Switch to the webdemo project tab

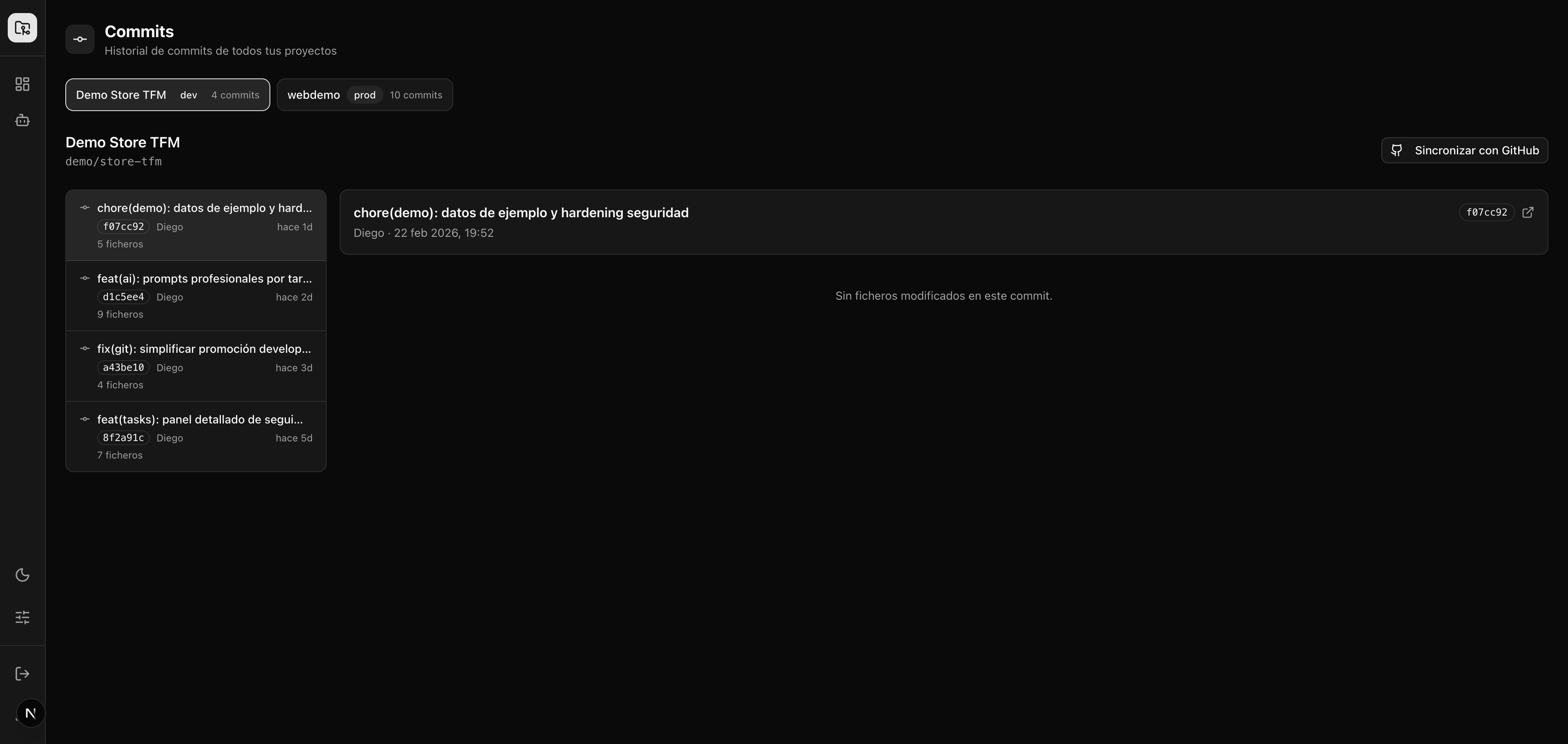point(365,95)
